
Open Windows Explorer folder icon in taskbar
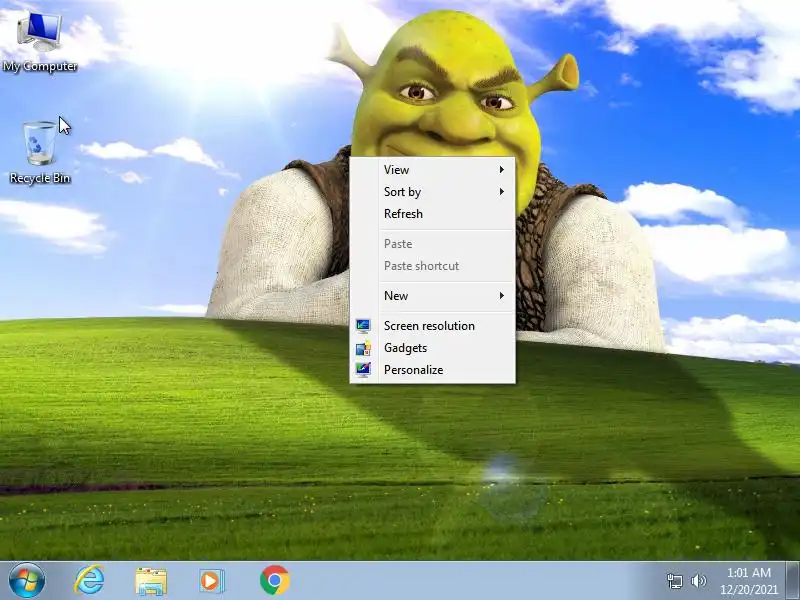[x=151, y=581]
